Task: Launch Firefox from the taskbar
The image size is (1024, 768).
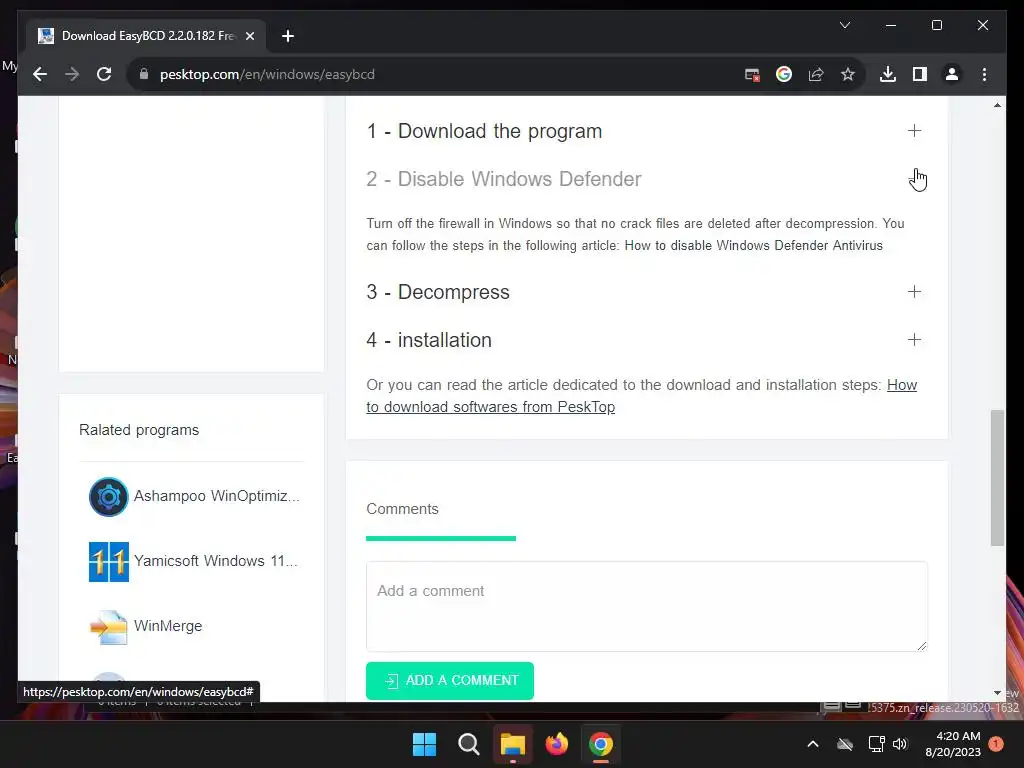Action: 556,744
